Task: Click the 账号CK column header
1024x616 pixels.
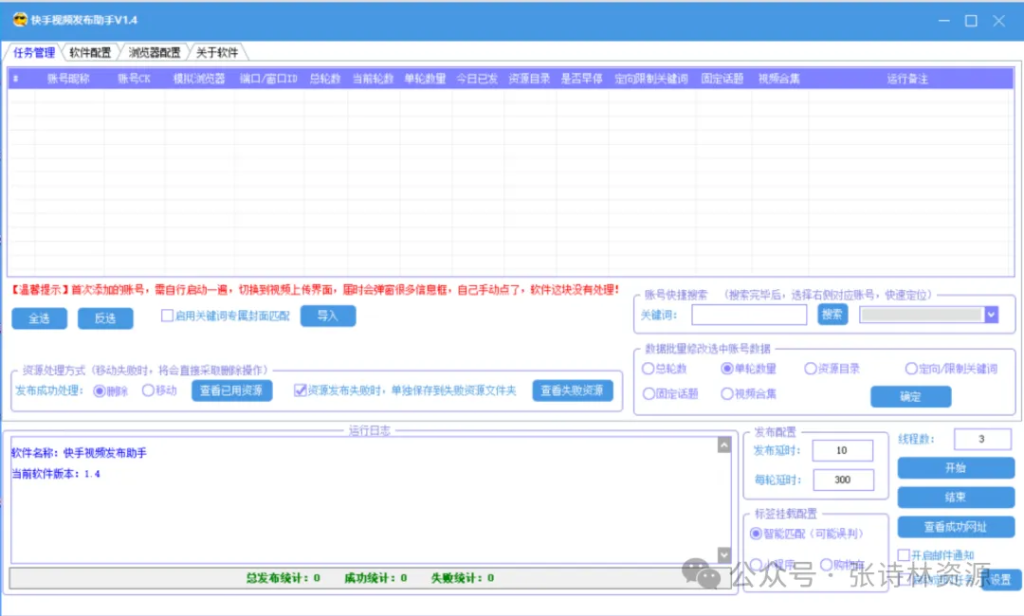Action: 134,79
